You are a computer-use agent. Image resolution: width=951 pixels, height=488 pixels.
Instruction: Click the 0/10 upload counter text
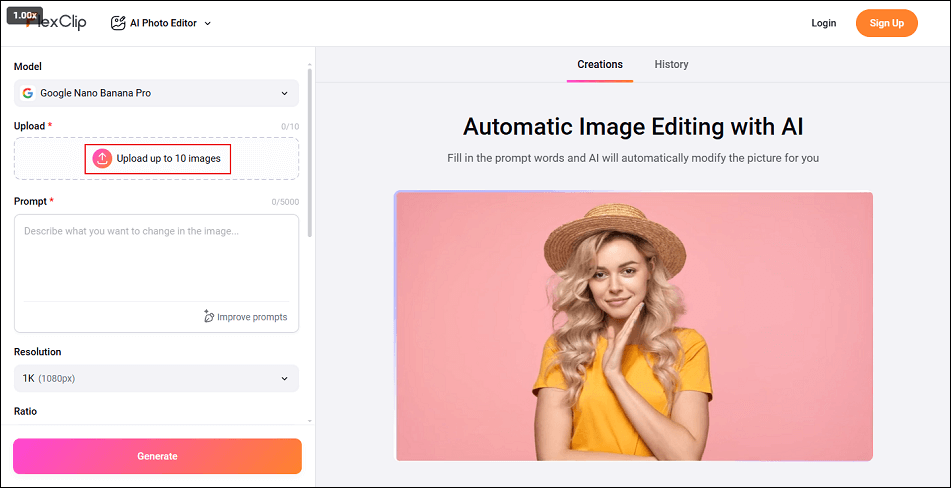[290, 127]
